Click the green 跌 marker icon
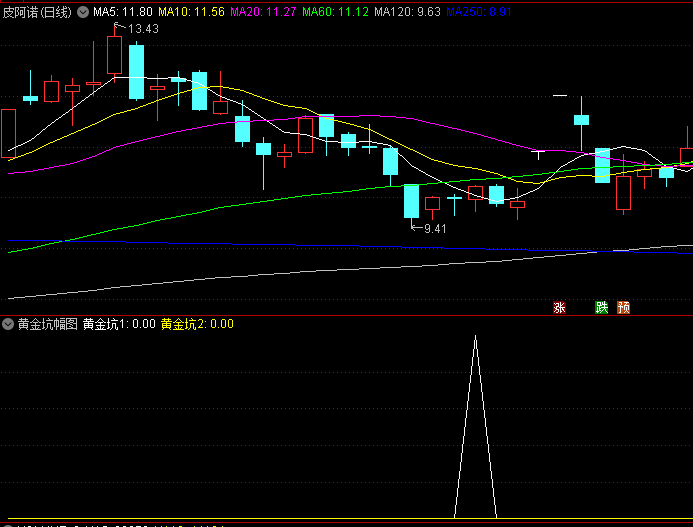 [x=601, y=308]
